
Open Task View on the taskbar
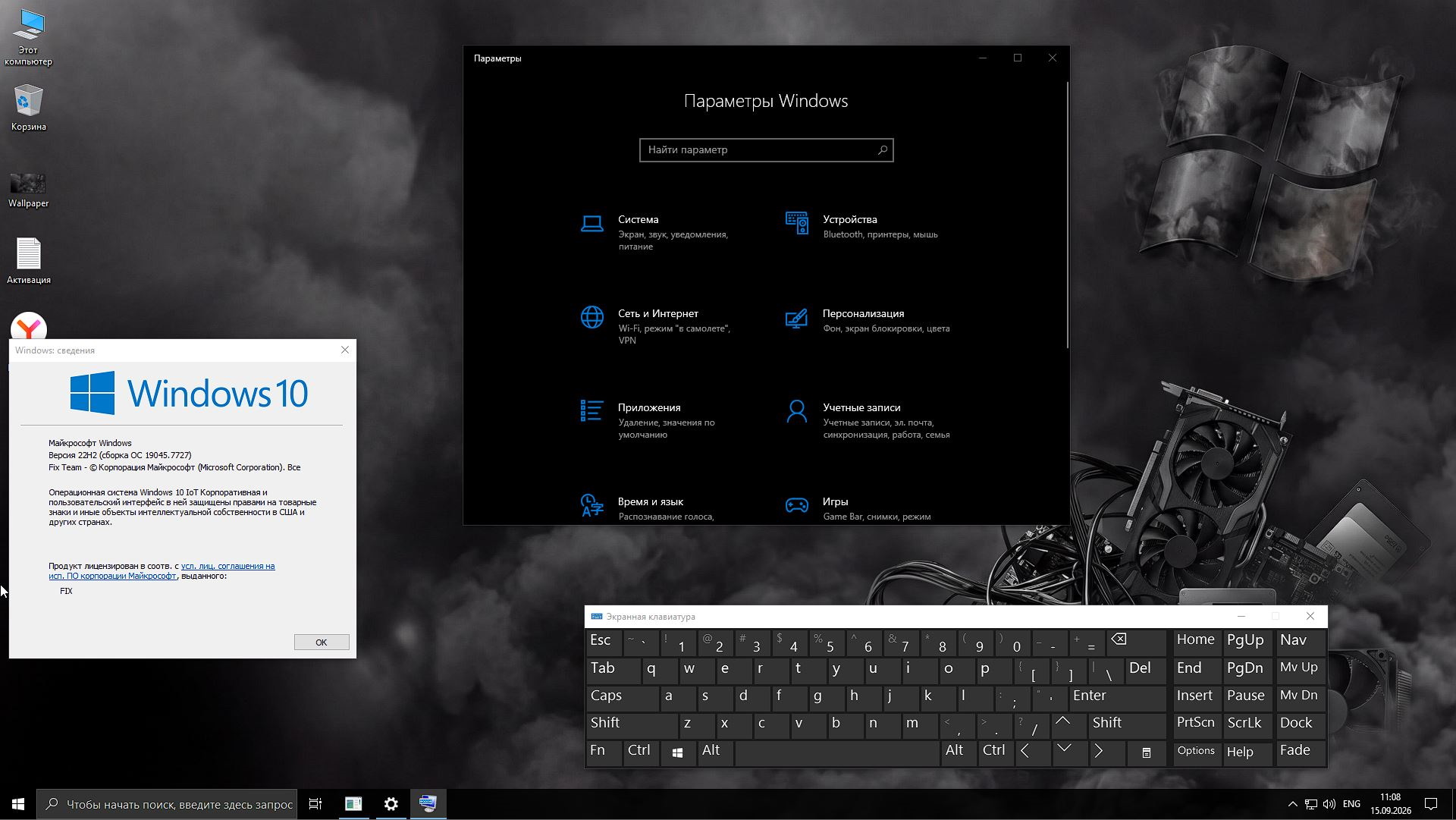point(315,804)
